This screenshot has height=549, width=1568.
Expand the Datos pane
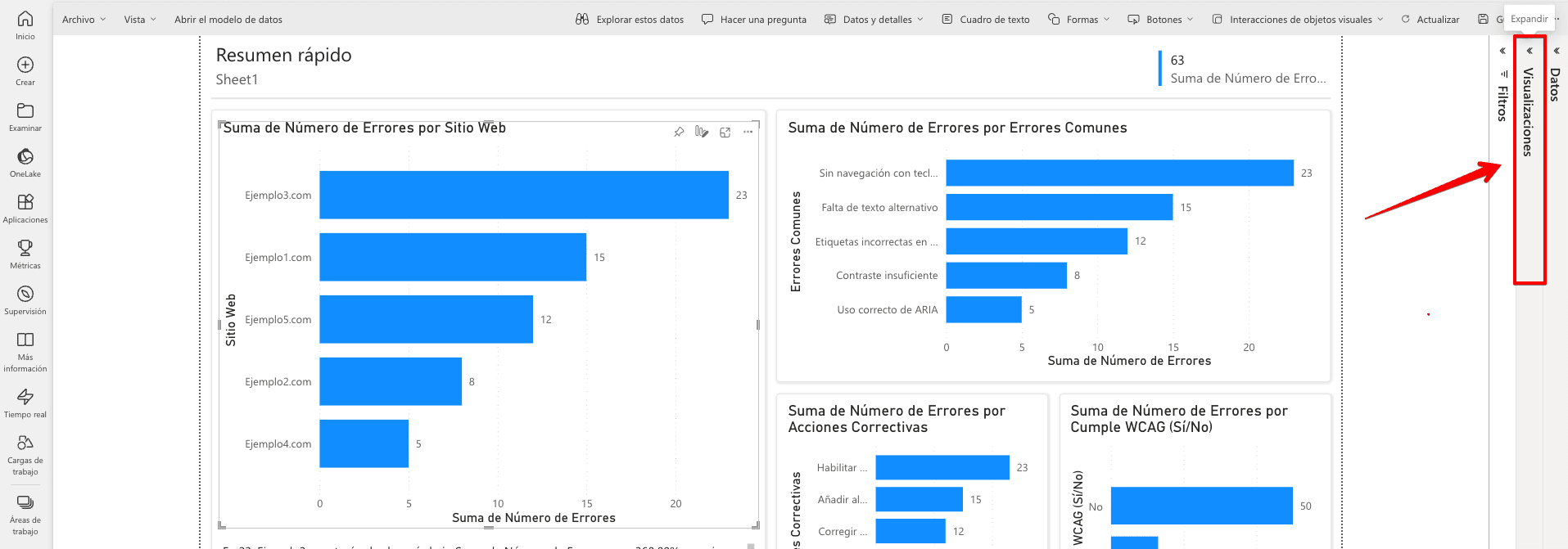1556,51
